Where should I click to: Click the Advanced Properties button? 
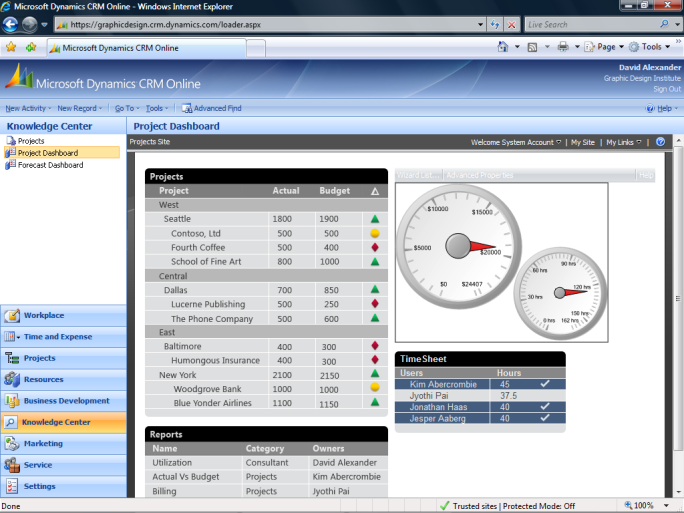tap(479, 175)
